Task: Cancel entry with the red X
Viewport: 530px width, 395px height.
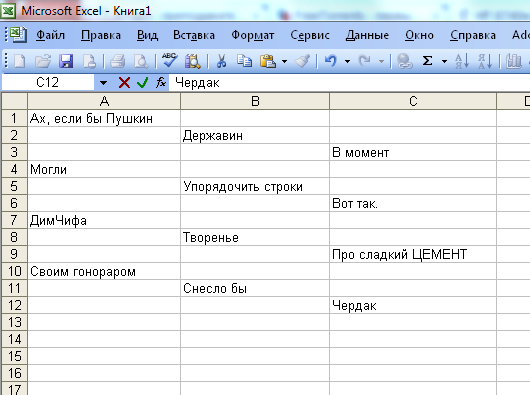Action: 124,82
